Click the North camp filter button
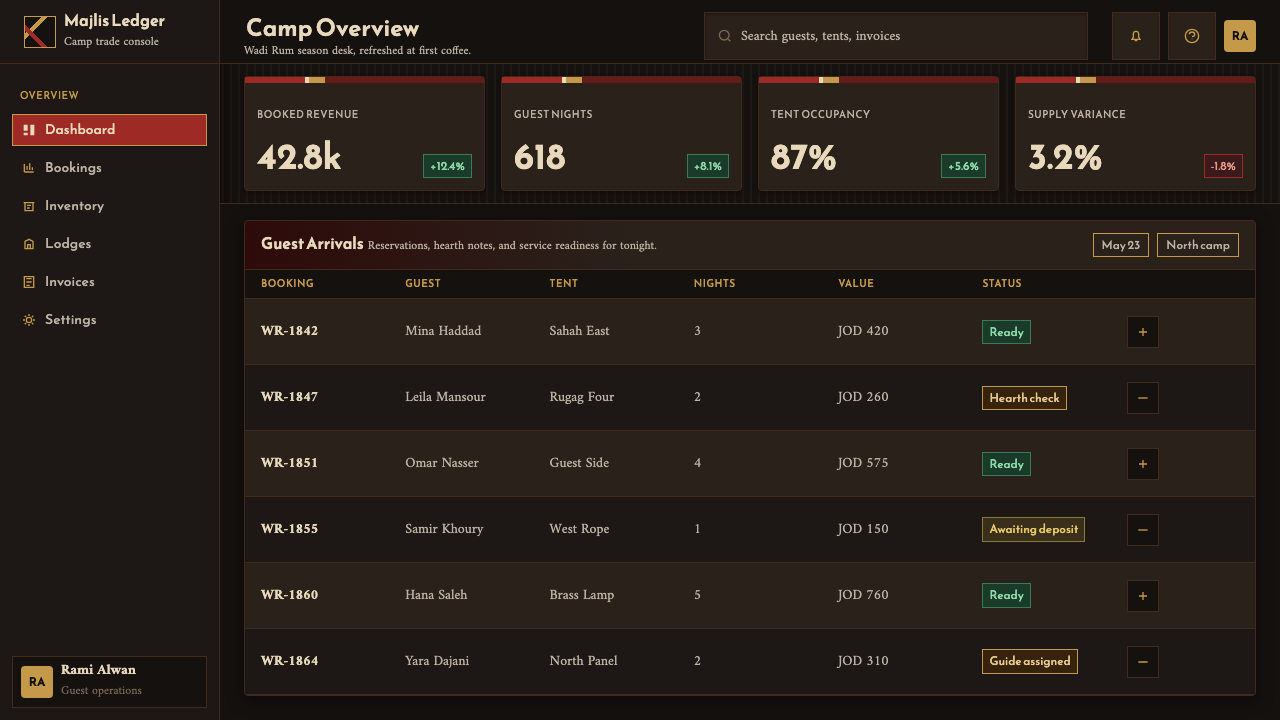 (1198, 245)
